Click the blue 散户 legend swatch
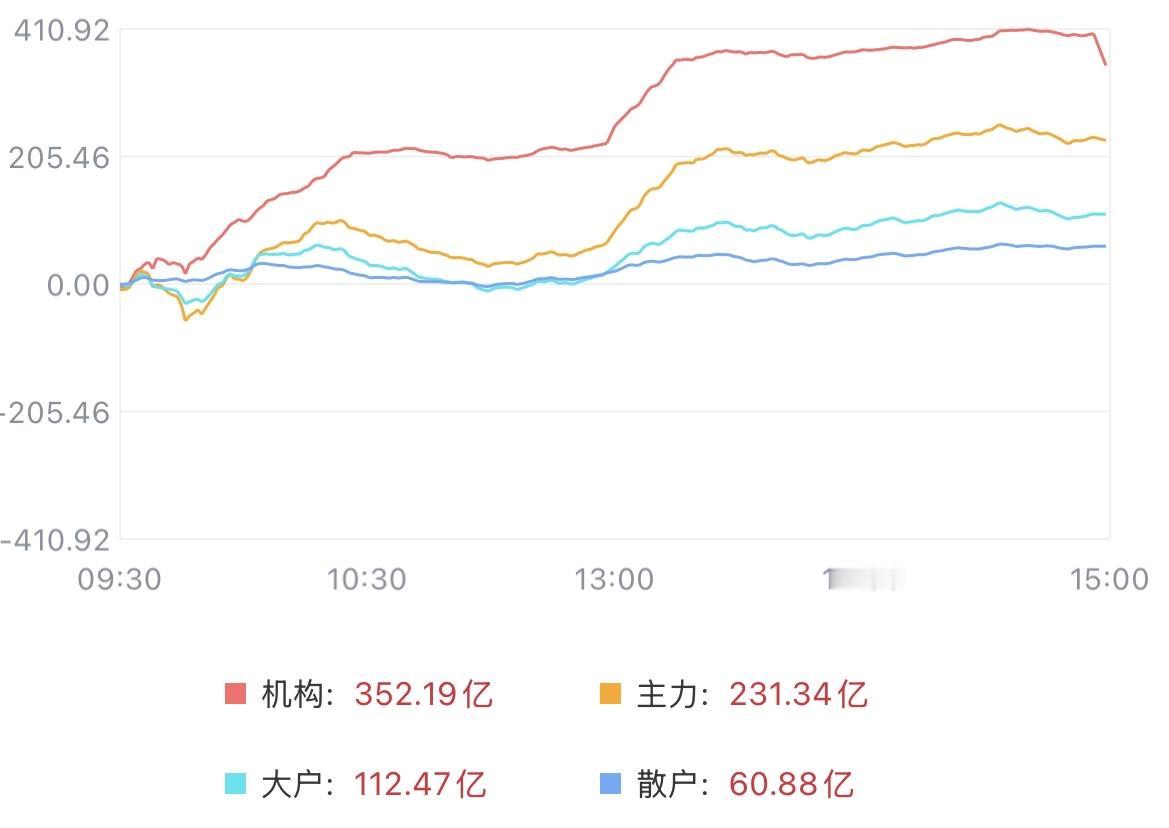The image size is (1169, 828). click(x=611, y=783)
